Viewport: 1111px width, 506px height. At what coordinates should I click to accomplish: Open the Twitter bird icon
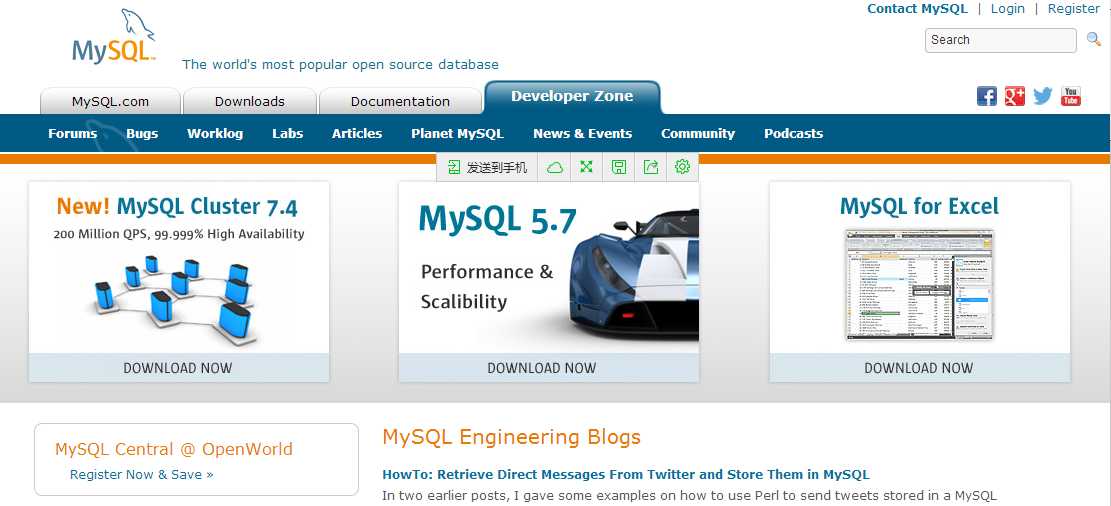1042,96
